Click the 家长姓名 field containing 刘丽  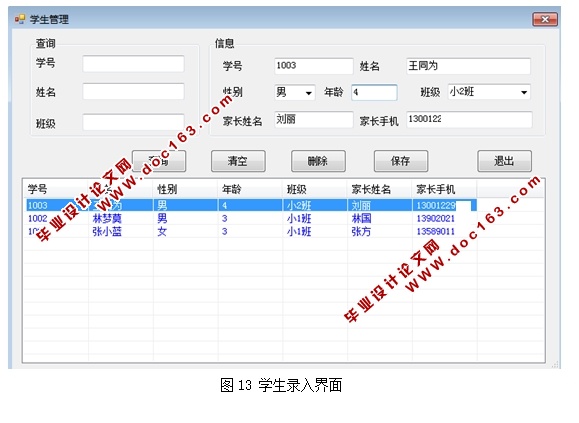coord(314,120)
